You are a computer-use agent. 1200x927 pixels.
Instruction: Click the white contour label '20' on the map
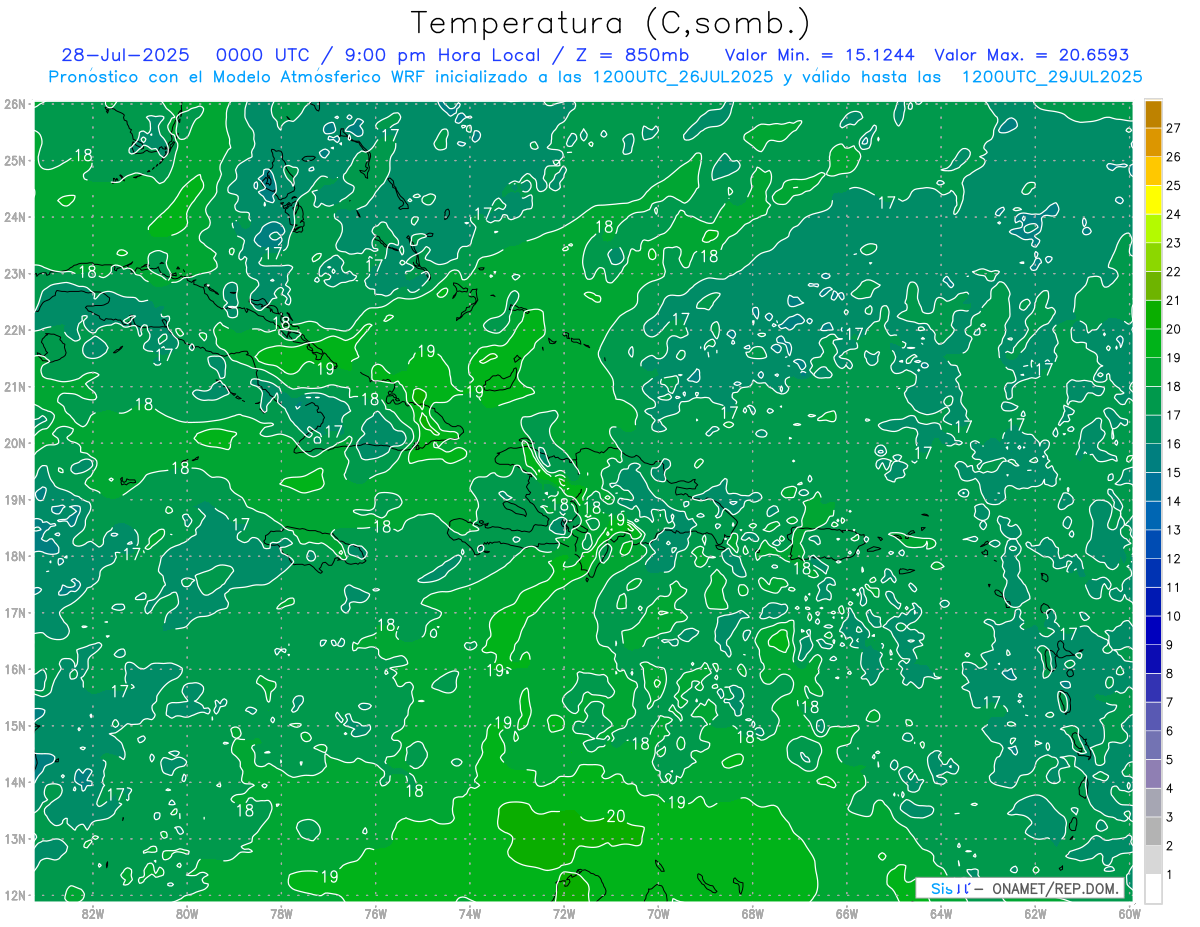click(615, 816)
